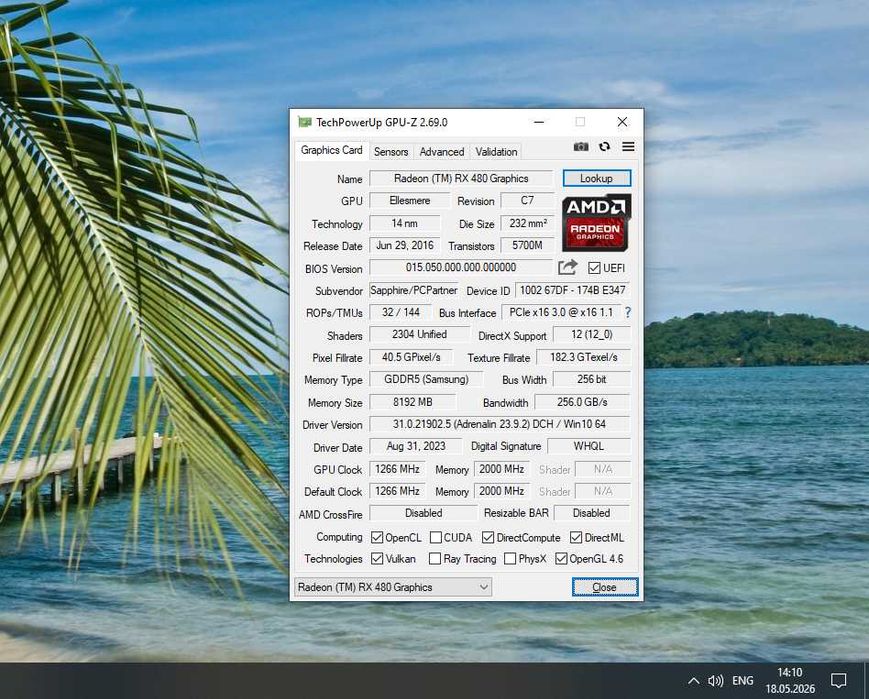
Task: Toggle the UEFI checkbox
Action: point(594,268)
